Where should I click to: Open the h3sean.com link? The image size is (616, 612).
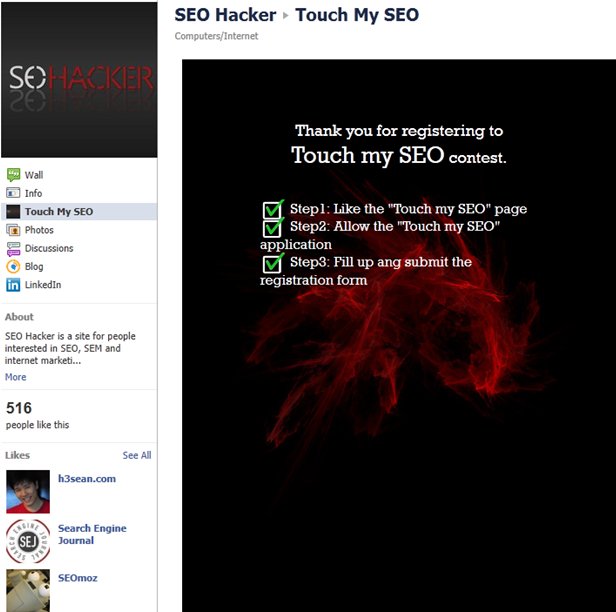87,479
